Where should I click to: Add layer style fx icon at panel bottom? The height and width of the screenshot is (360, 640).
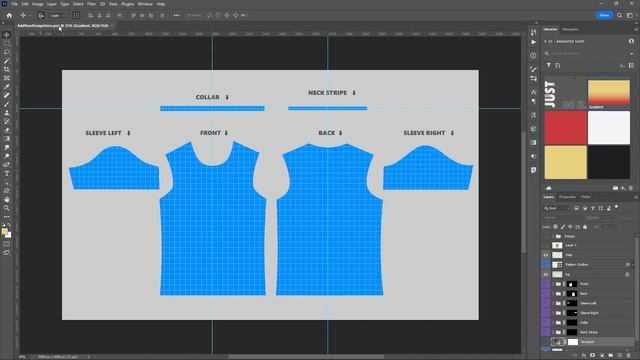[x=584, y=356]
